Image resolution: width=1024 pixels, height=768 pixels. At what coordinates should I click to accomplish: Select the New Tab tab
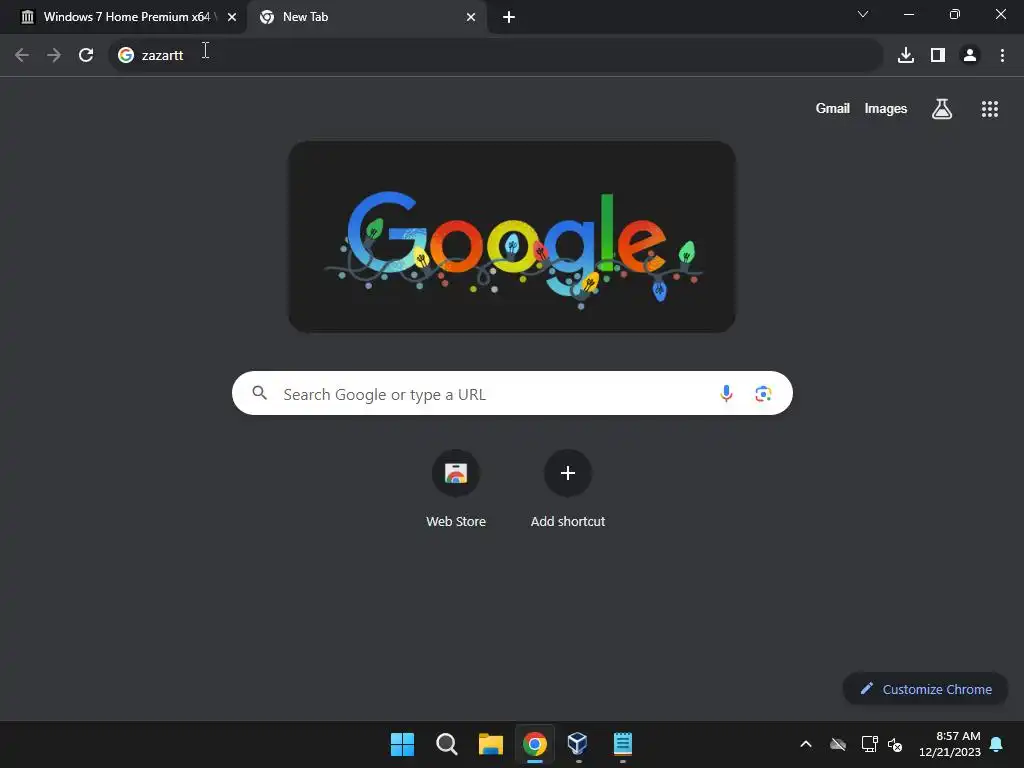pyautogui.click(x=366, y=17)
